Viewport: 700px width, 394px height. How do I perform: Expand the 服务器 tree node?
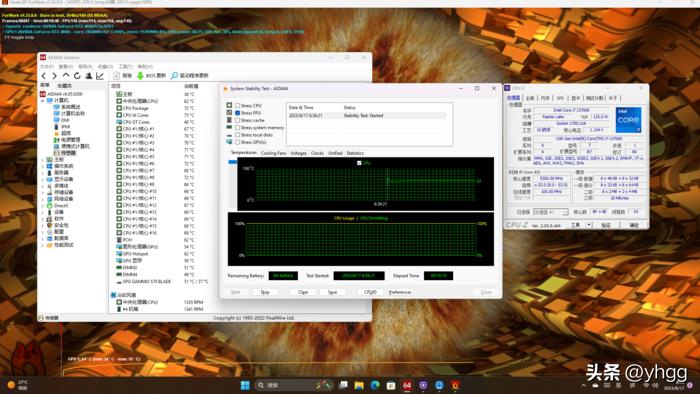pyautogui.click(x=43, y=173)
